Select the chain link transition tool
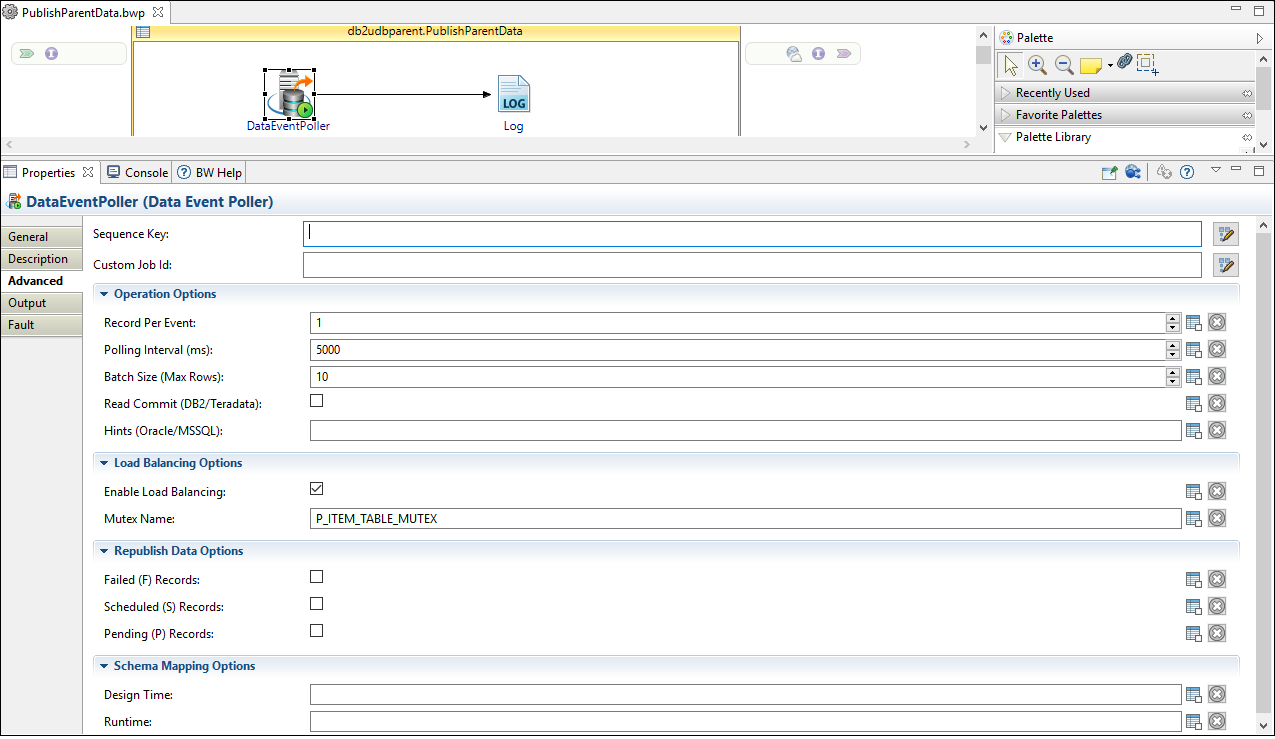The width and height of the screenshot is (1275, 739). 1124,62
